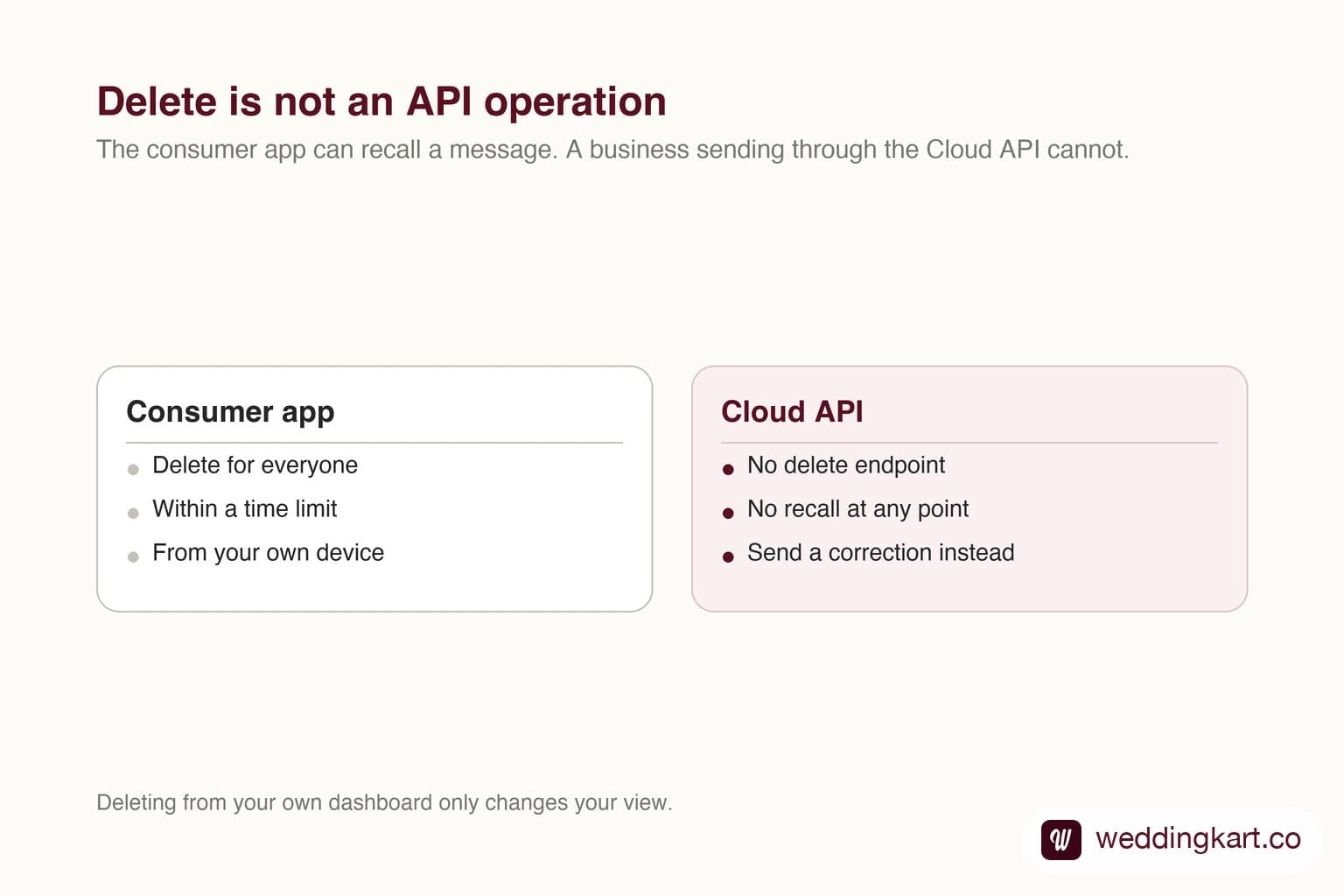Click 'No delete endpoint' bullet text
1344x896 pixels.
tap(845, 465)
